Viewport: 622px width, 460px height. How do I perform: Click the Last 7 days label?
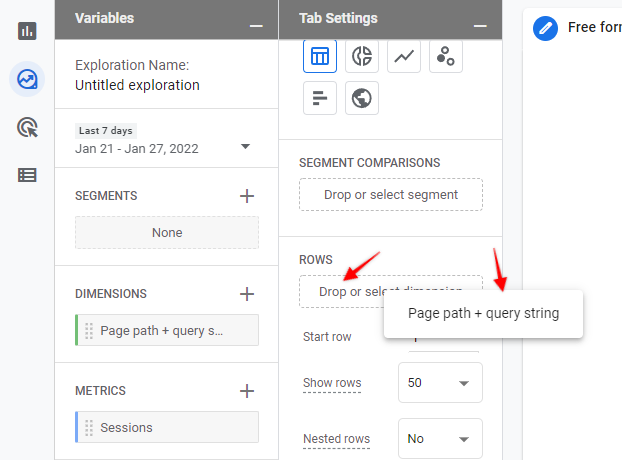[106, 130]
